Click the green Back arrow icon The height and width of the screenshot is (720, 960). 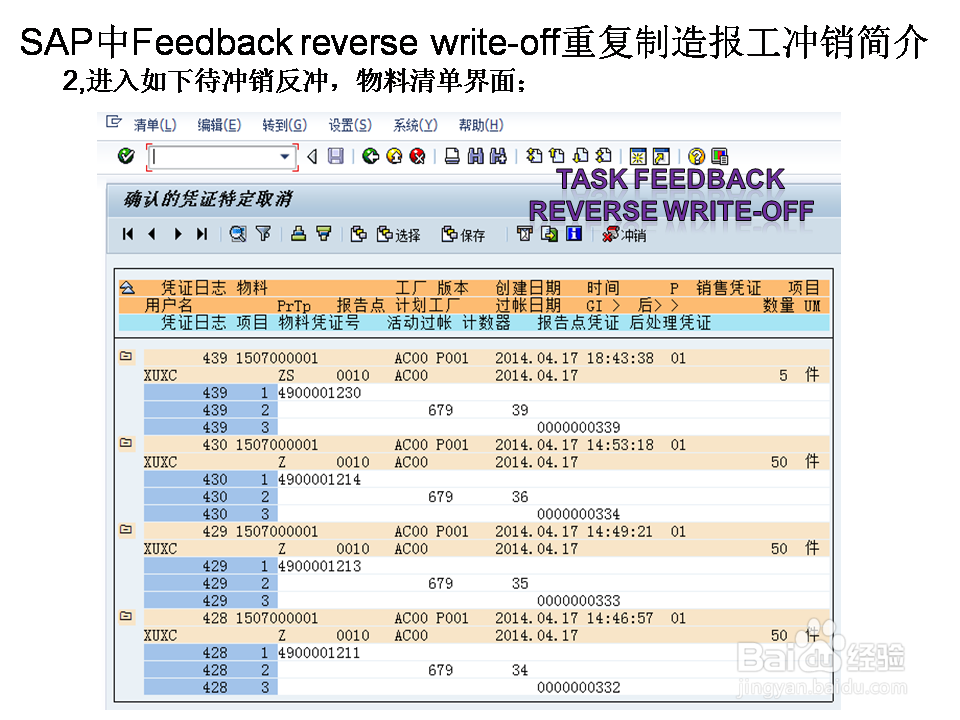point(370,156)
